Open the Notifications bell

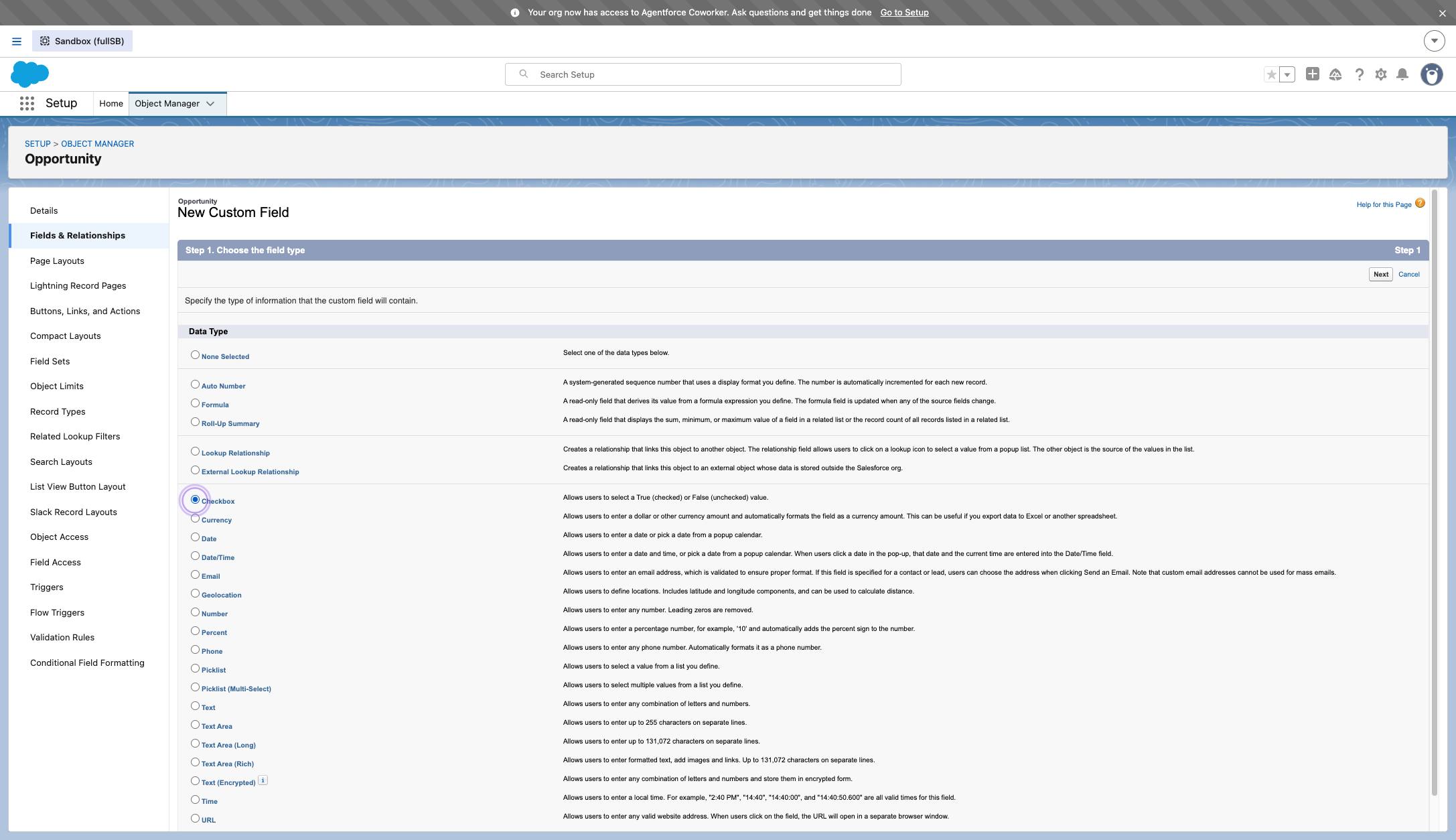pyautogui.click(x=1402, y=74)
